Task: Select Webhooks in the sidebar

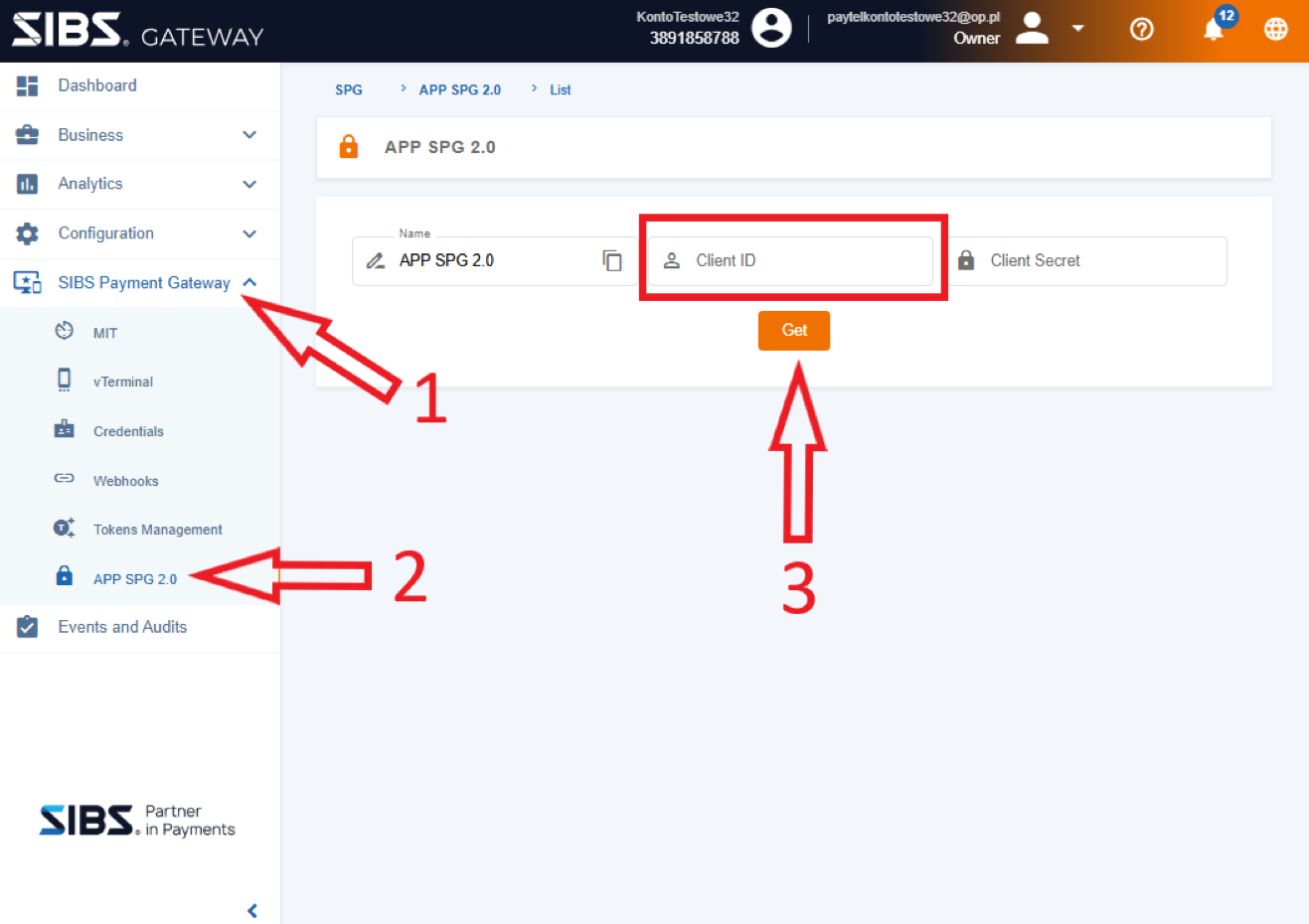Action: click(125, 481)
